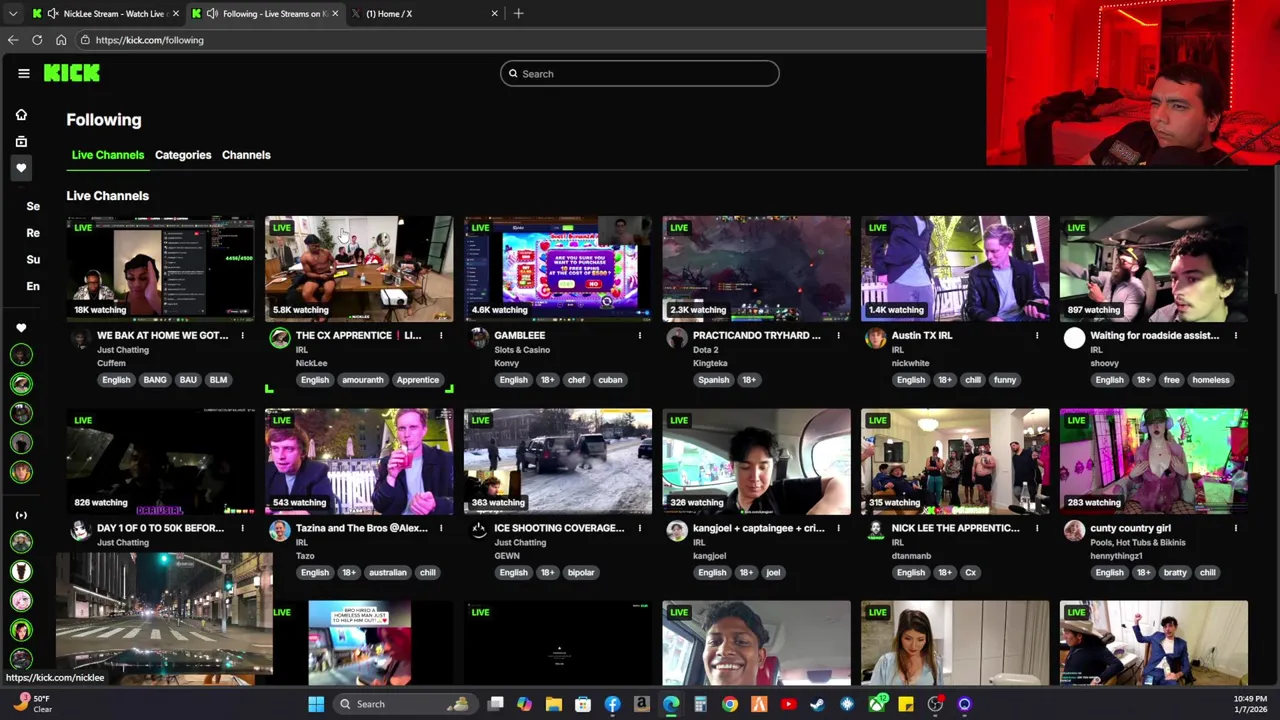Viewport: 1280px width, 720px height.
Task: Click browser home button
Action: click(61, 40)
